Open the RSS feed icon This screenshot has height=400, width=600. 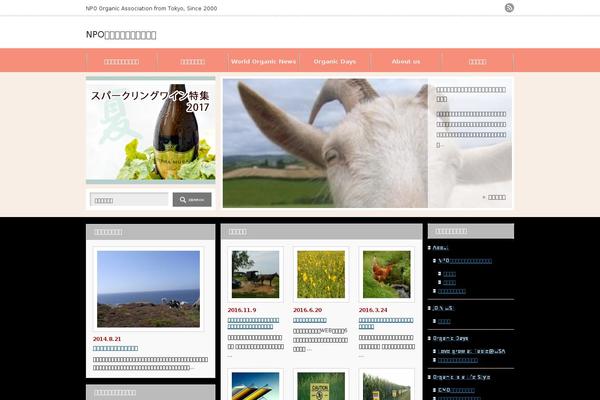pos(509,8)
